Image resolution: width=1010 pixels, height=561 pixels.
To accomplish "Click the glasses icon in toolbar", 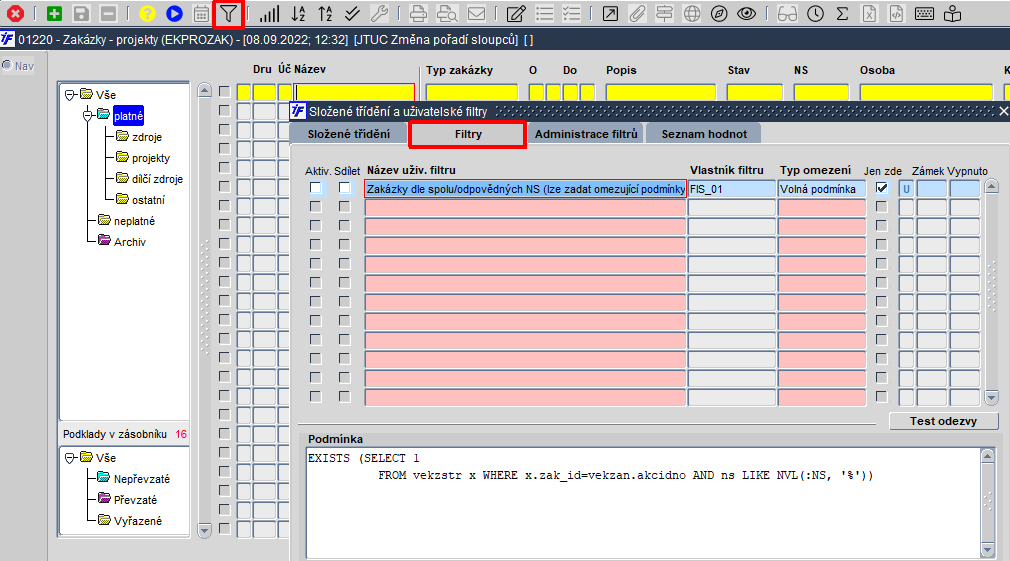I will coord(787,14).
